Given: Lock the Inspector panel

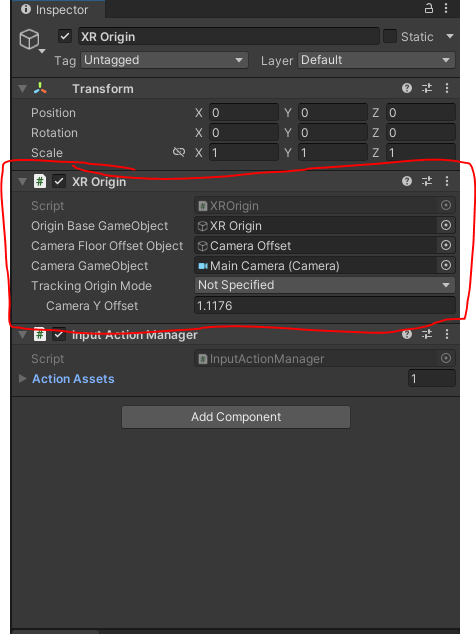Looking at the screenshot, I should [429, 8].
